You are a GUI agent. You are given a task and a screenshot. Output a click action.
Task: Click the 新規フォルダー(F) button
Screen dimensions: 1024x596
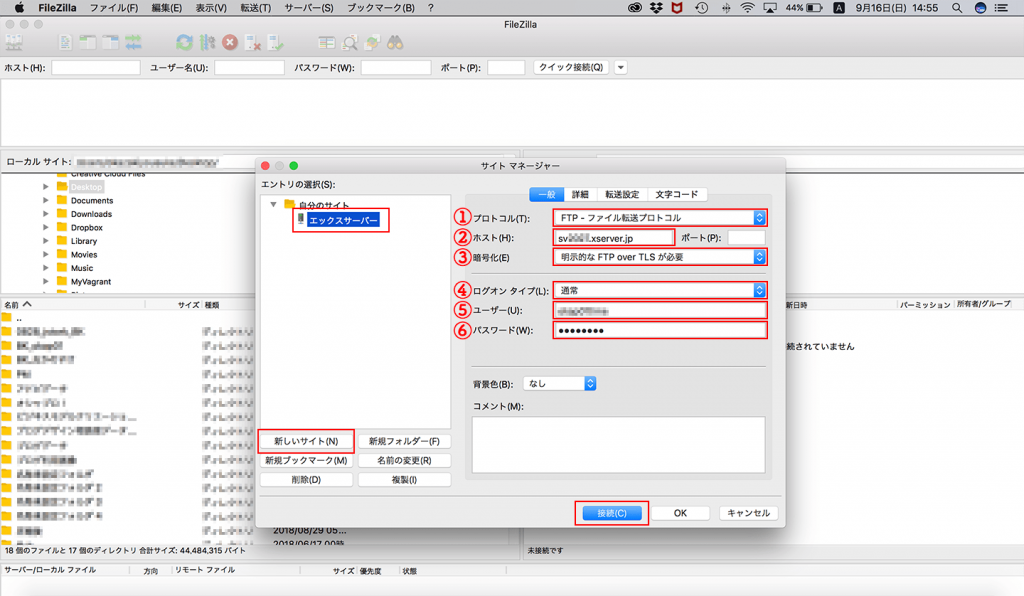[x=404, y=441]
